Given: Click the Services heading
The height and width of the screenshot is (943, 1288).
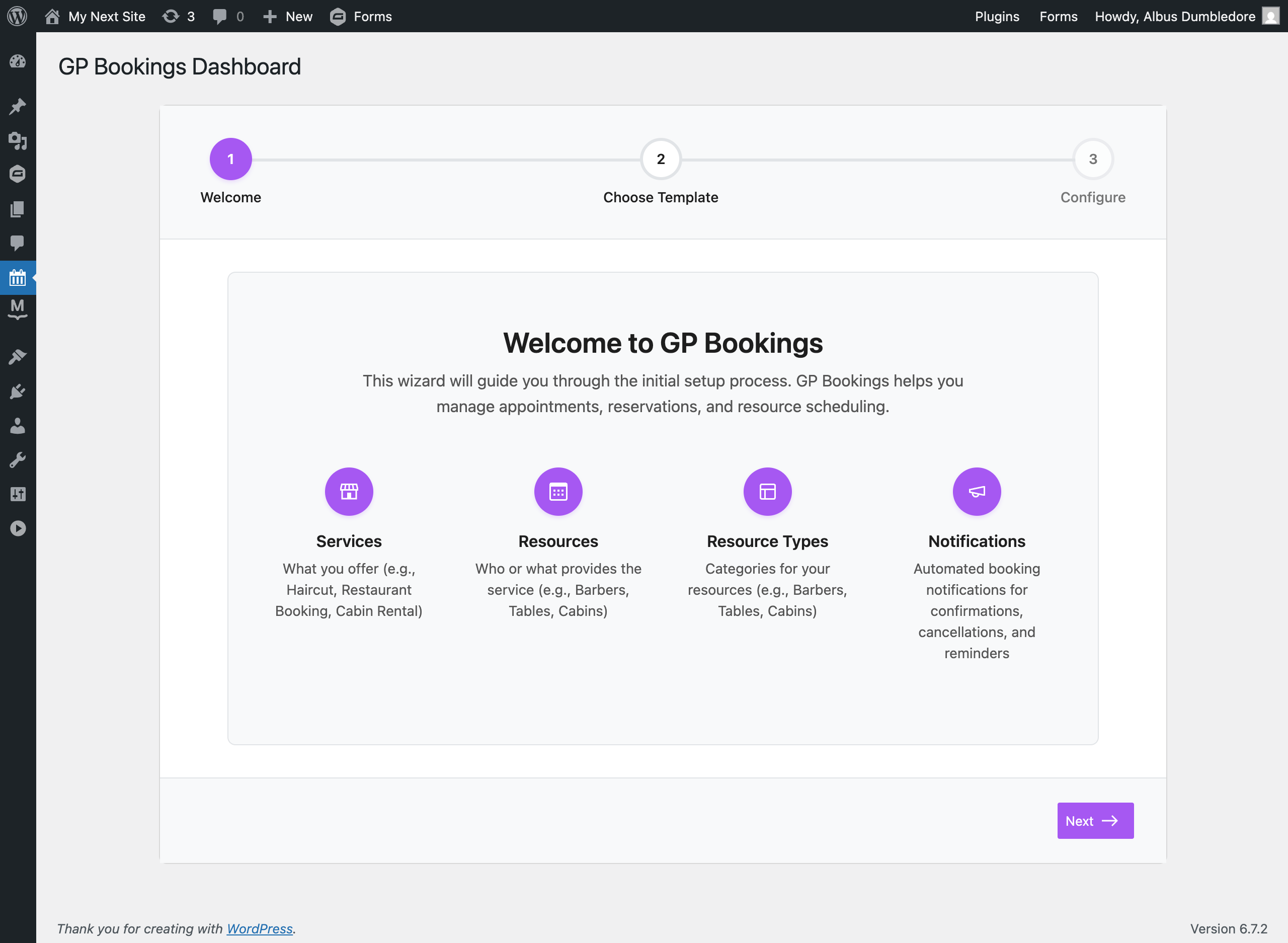Looking at the screenshot, I should click(349, 541).
